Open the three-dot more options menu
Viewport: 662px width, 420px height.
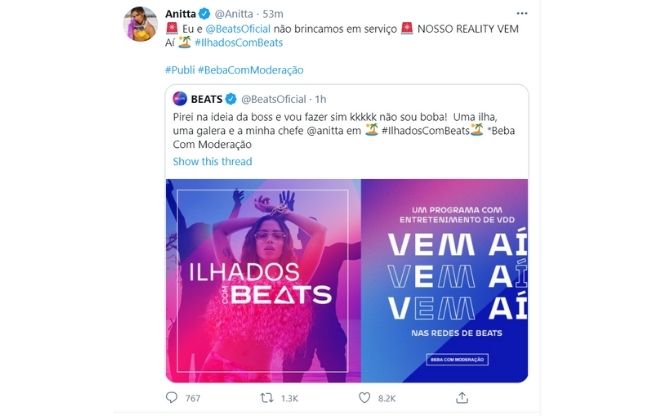522,14
